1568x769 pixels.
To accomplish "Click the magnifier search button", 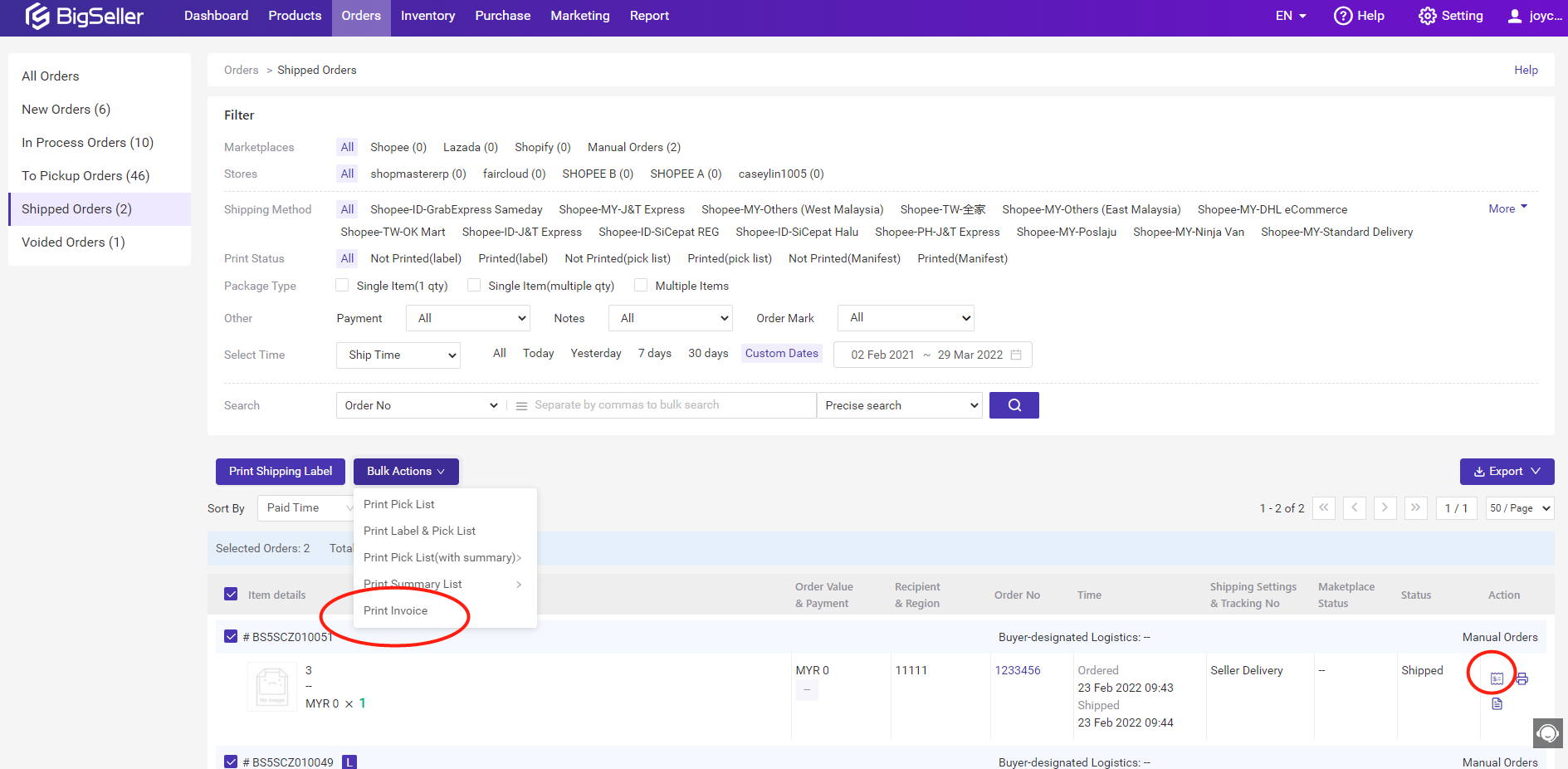I will pos(1014,405).
